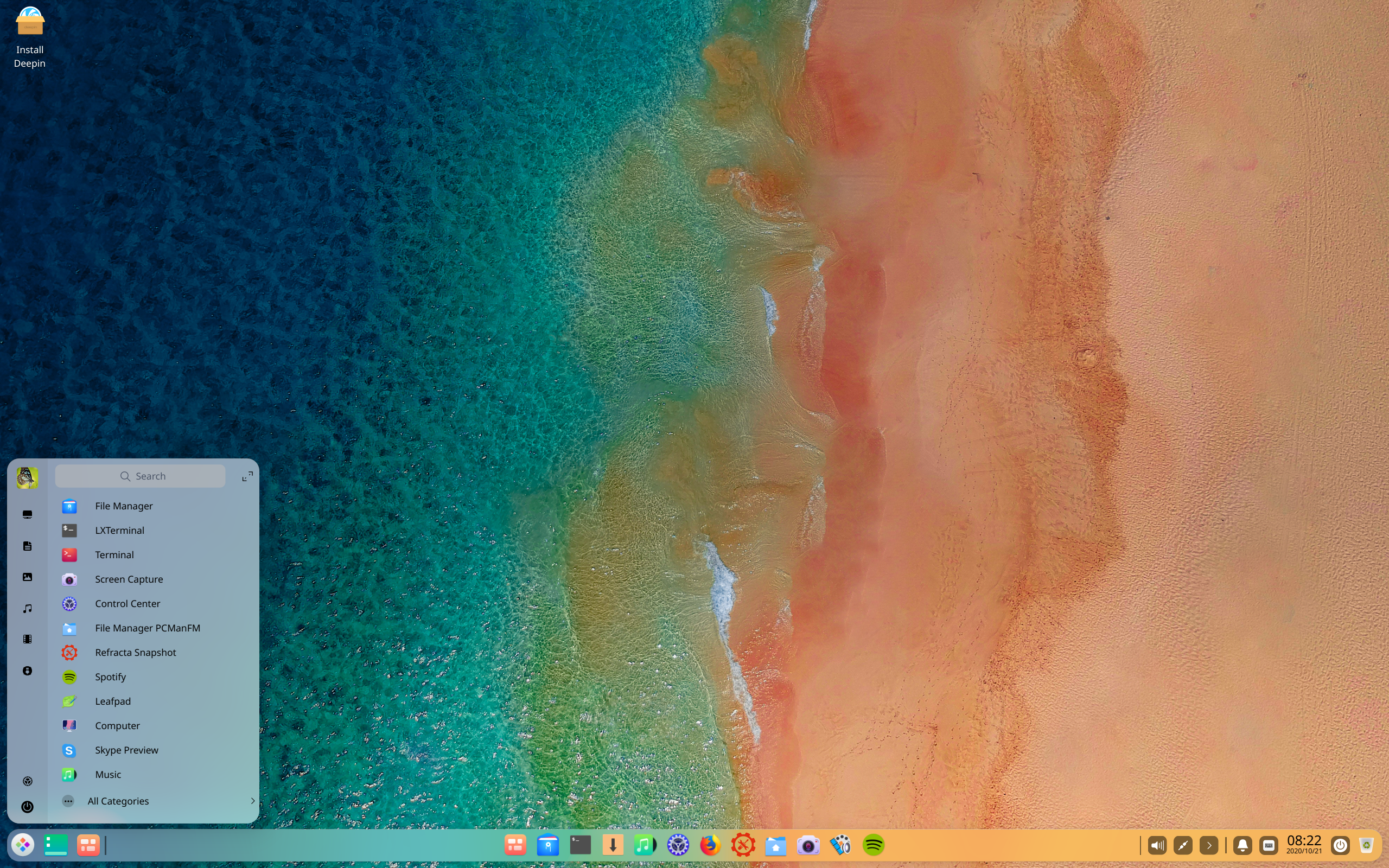Open Refracta Snapshot from the dock
Image resolution: width=1389 pixels, height=868 pixels.
tap(743, 845)
